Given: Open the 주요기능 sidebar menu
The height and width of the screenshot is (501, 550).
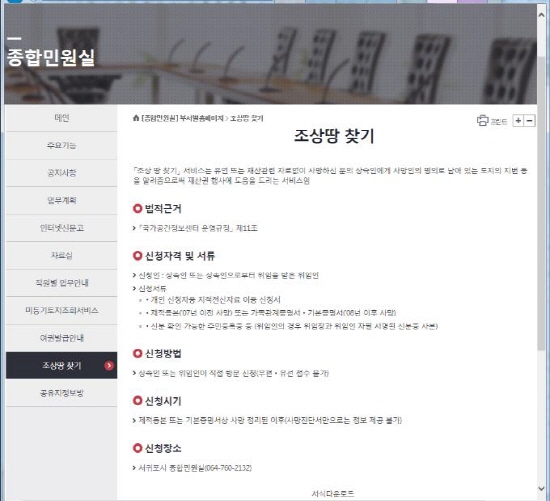Looking at the screenshot, I should coord(61,146).
